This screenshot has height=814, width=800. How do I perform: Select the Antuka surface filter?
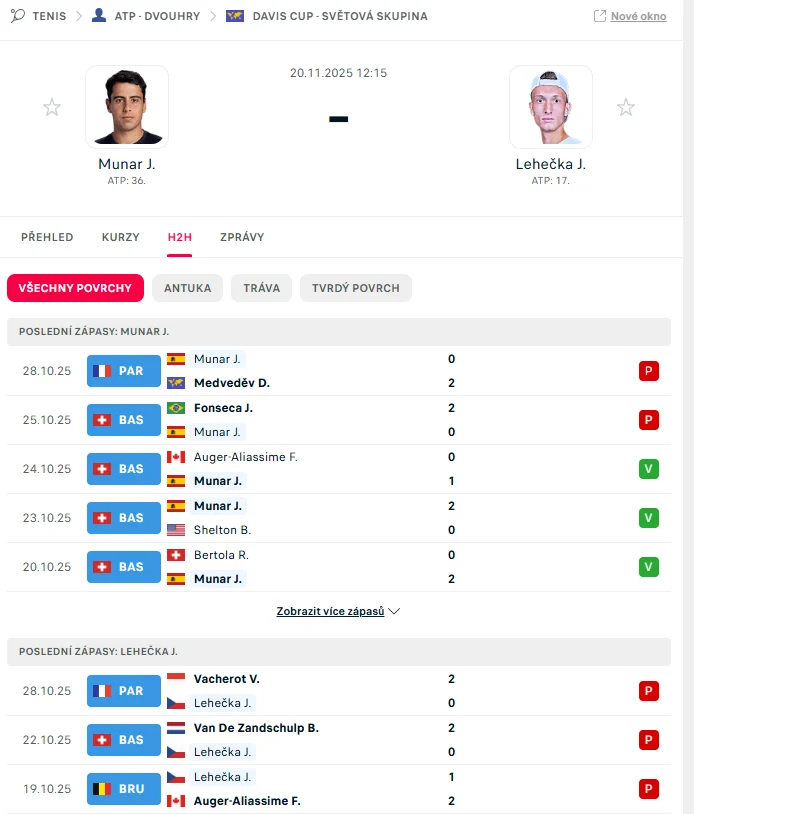tap(187, 288)
